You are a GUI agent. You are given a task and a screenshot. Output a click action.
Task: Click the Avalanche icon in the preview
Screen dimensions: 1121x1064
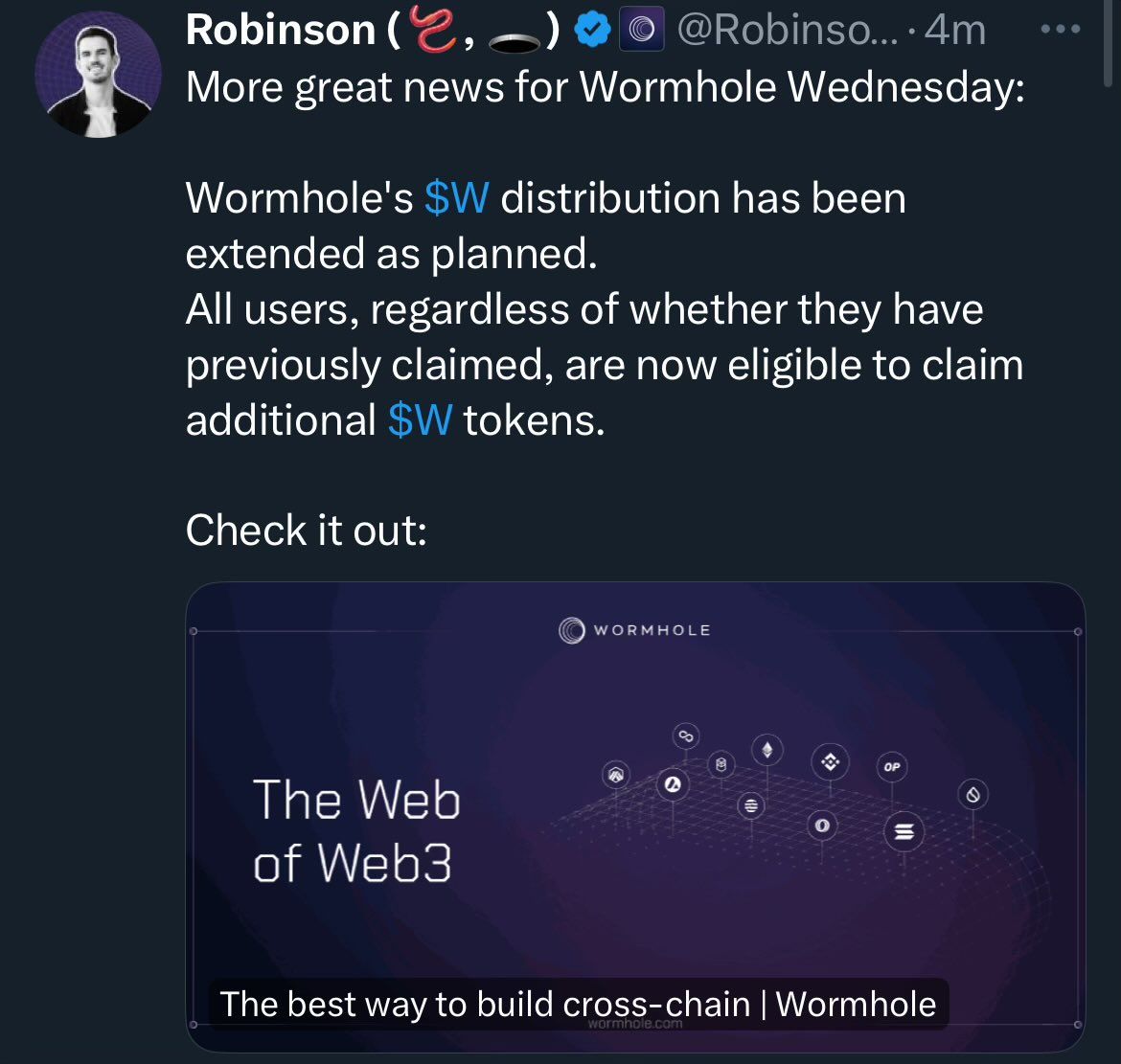tap(673, 785)
